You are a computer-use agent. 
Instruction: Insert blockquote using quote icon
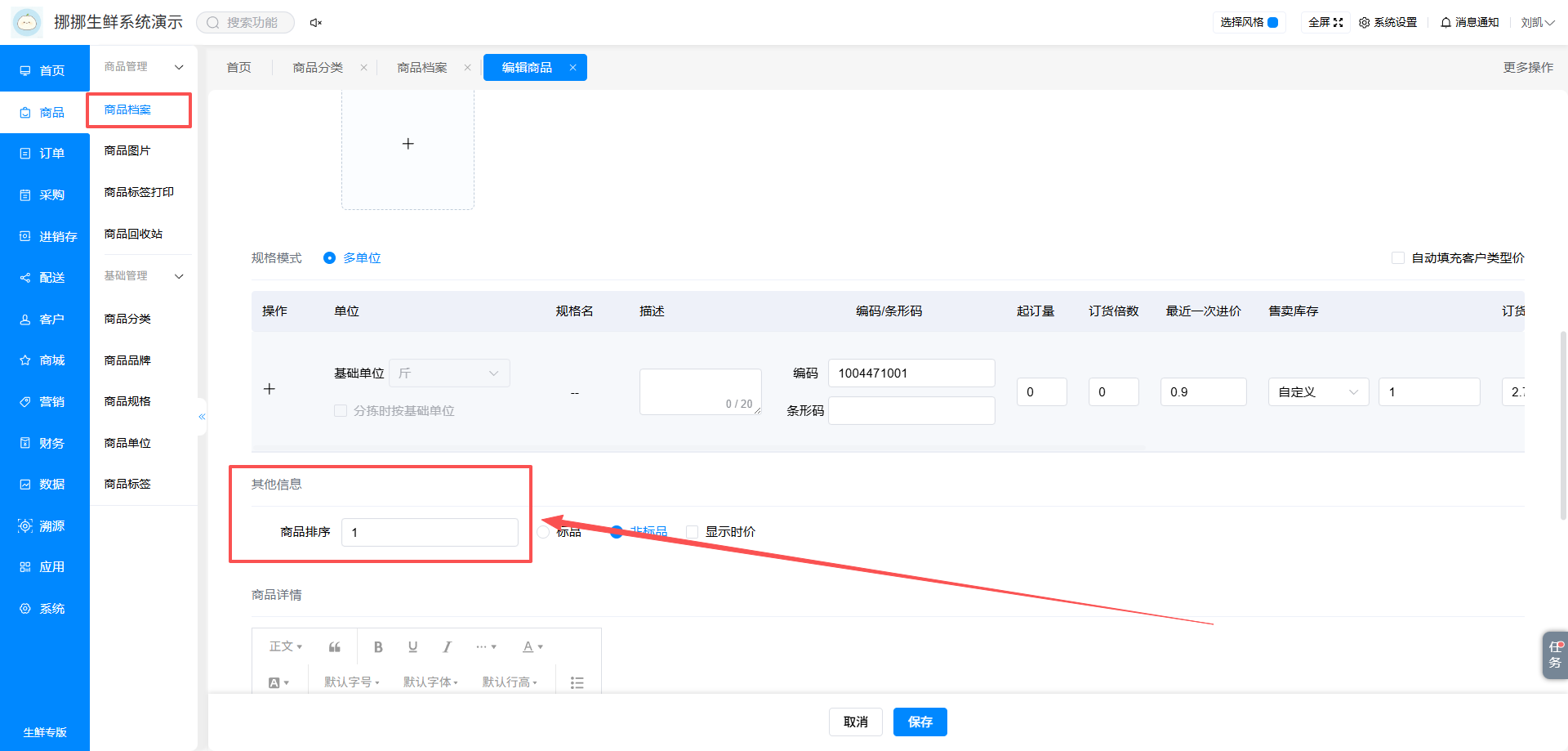pyautogui.click(x=335, y=647)
